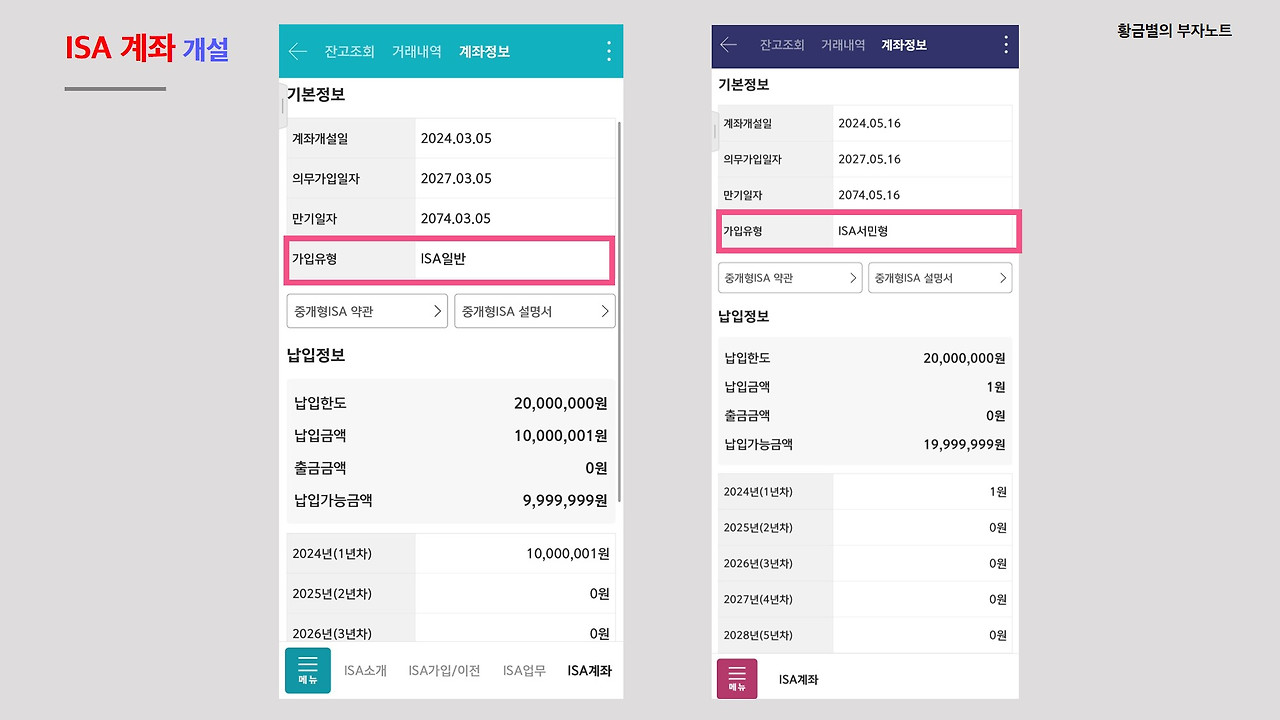Click 출금금액 label in left phone
Image resolution: width=1280 pixels, height=720 pixels.
click(320, 468)
